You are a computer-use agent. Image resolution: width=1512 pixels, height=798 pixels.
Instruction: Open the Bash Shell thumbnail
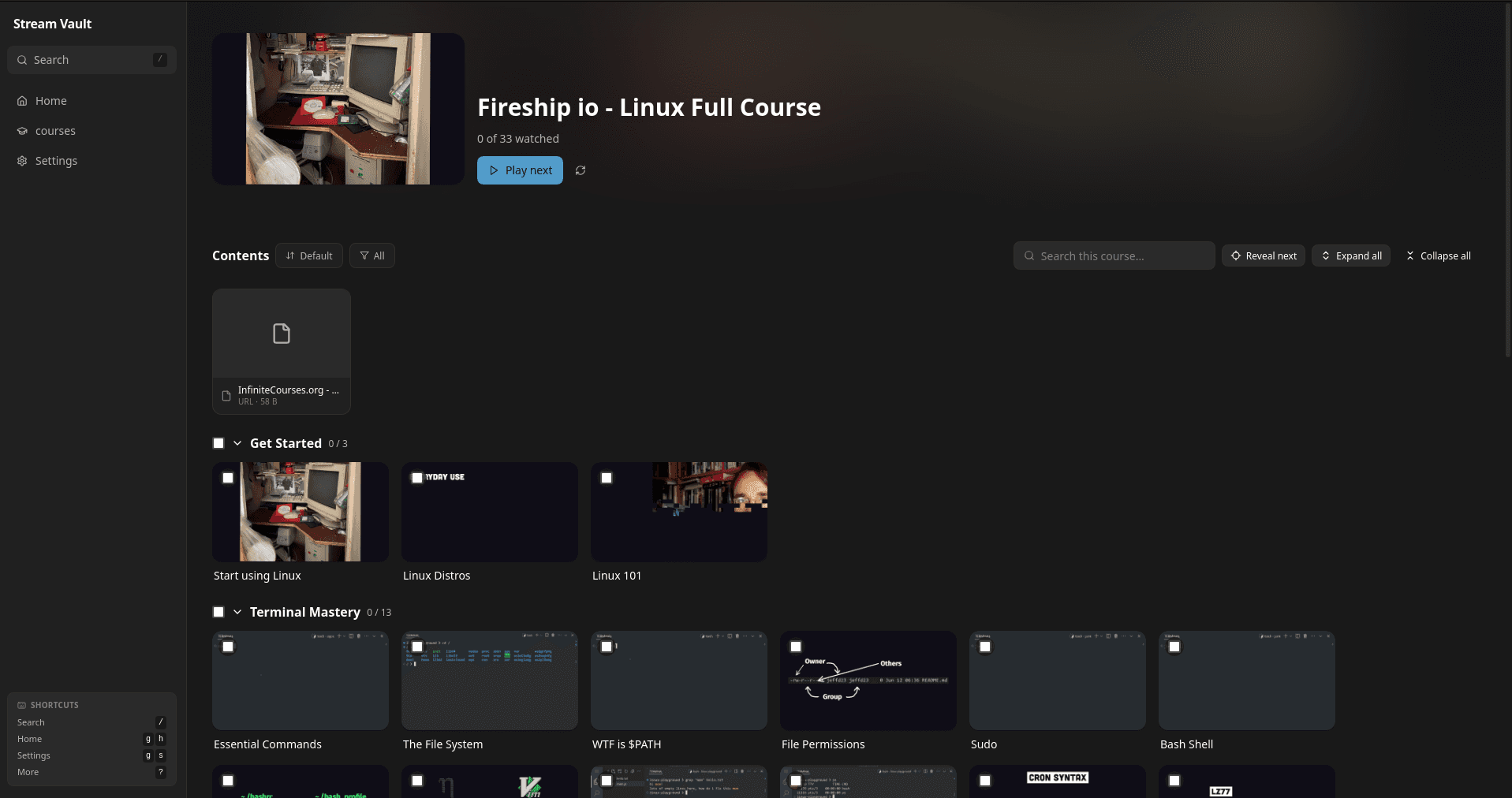[x=1247, y=681]
